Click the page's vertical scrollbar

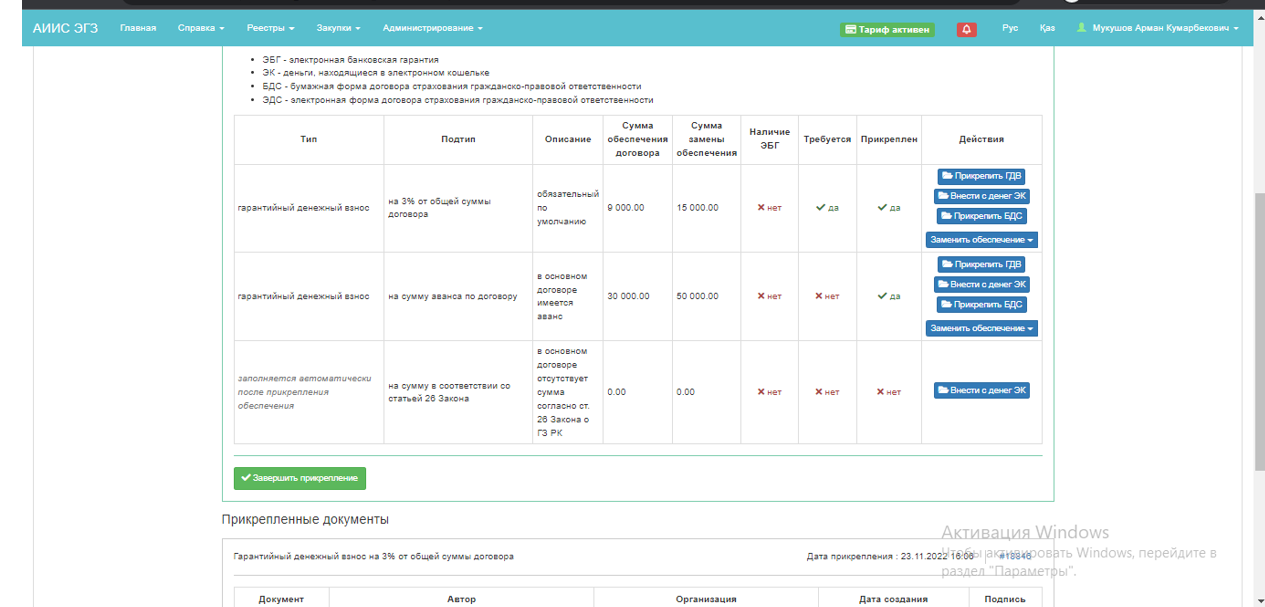tap(1258, 330)
